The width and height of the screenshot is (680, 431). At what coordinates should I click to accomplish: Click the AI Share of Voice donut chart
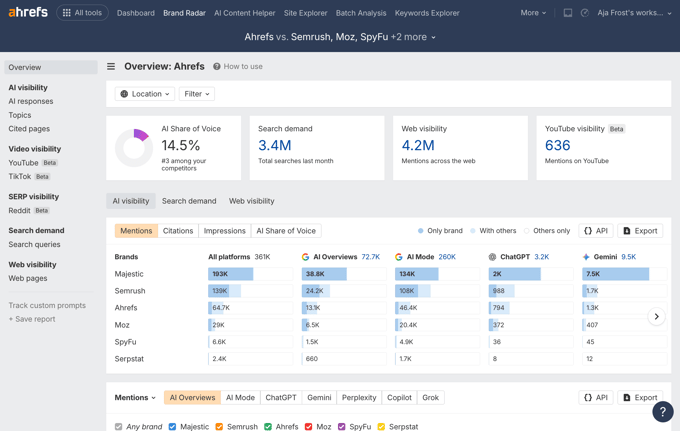point(134,148)
